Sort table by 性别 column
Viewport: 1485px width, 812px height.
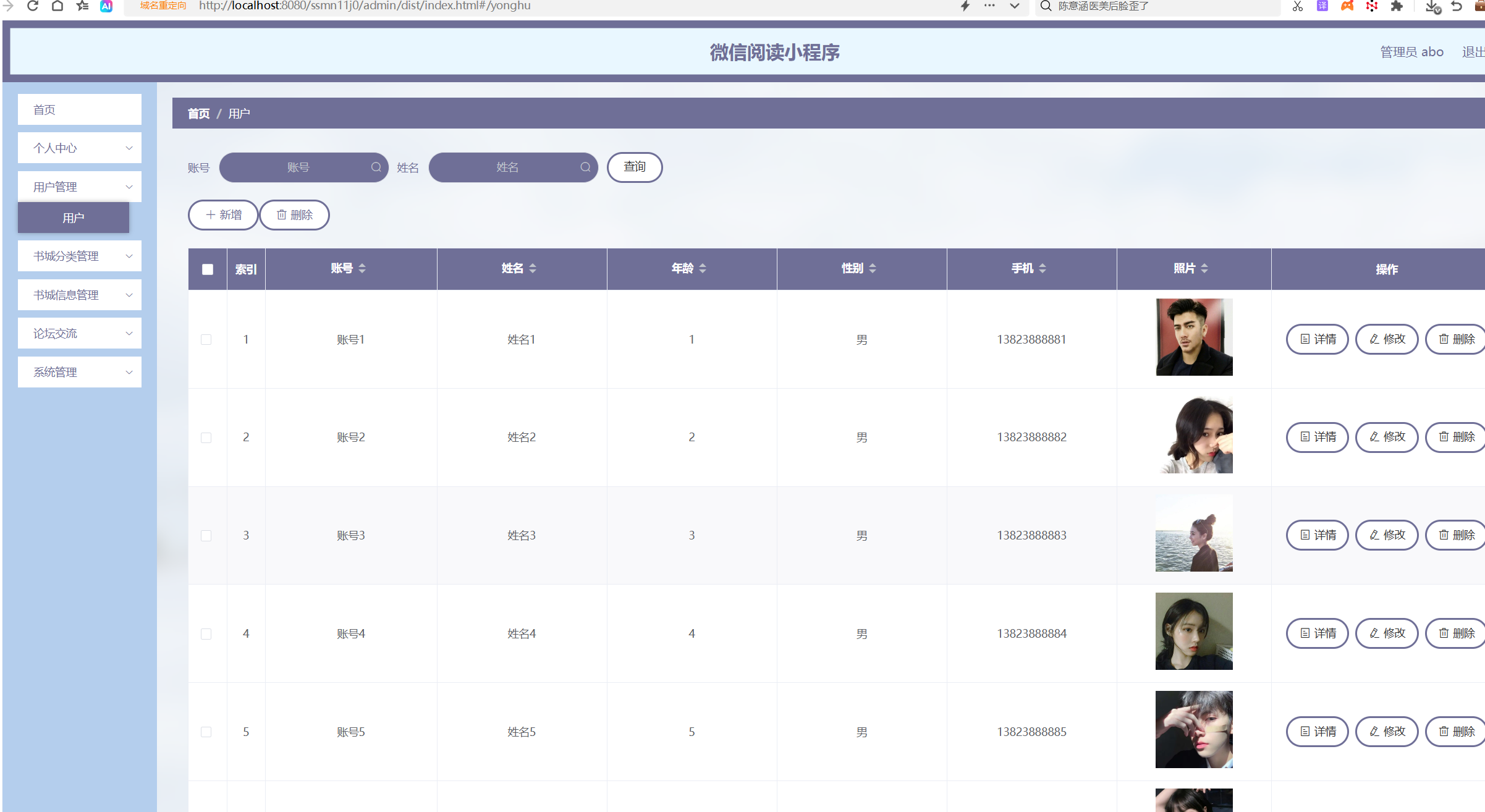point(873,268)
